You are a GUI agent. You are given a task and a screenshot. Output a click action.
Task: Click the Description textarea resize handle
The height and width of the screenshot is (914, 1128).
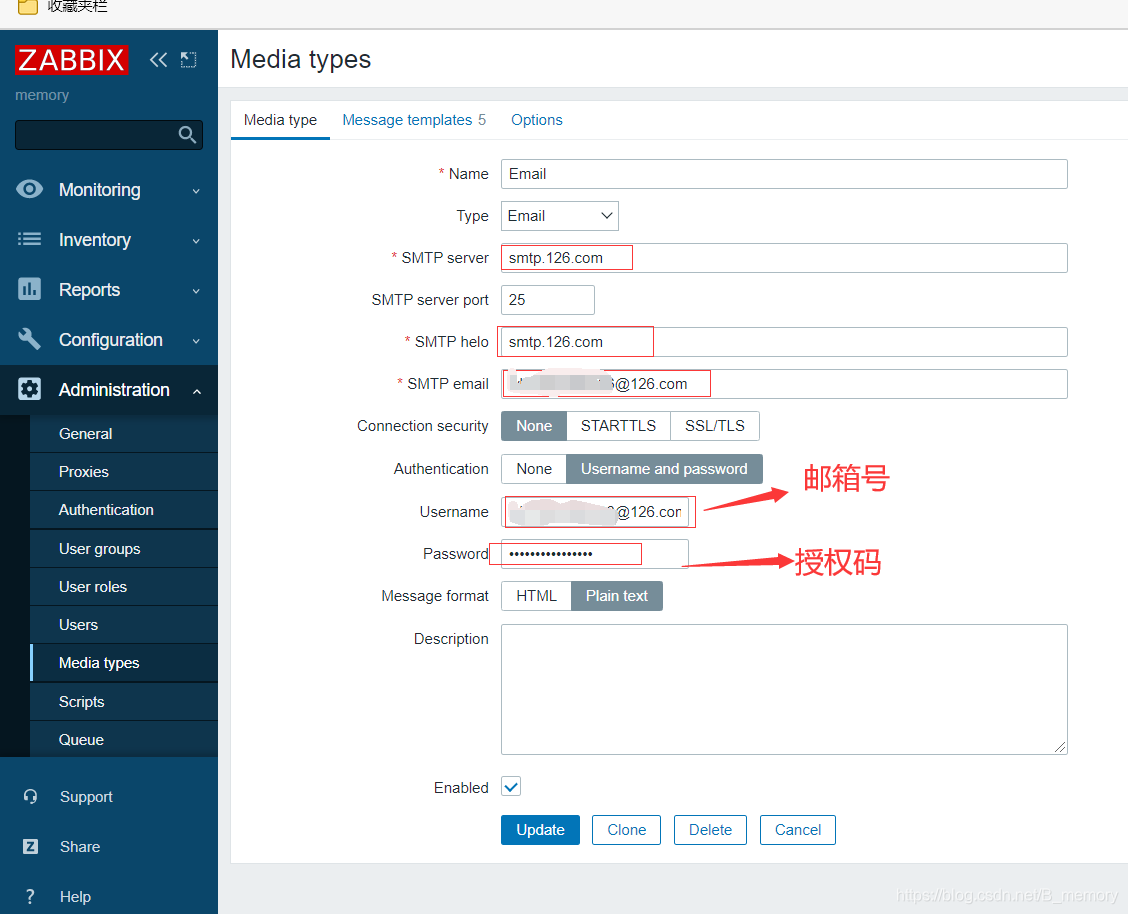[x=1060, y=747]
